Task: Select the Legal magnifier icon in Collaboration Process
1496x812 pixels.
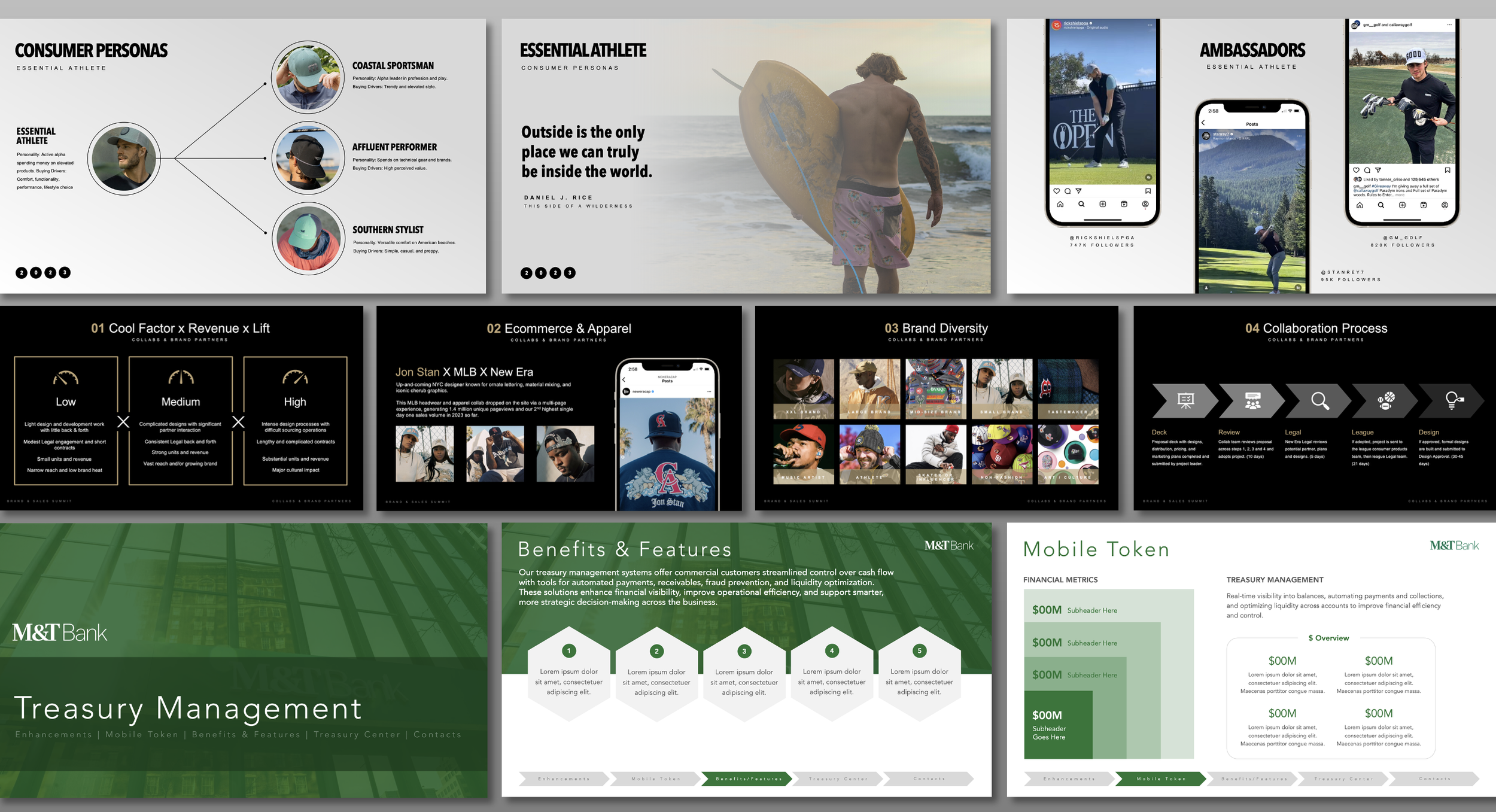Action: [1320, 400]
